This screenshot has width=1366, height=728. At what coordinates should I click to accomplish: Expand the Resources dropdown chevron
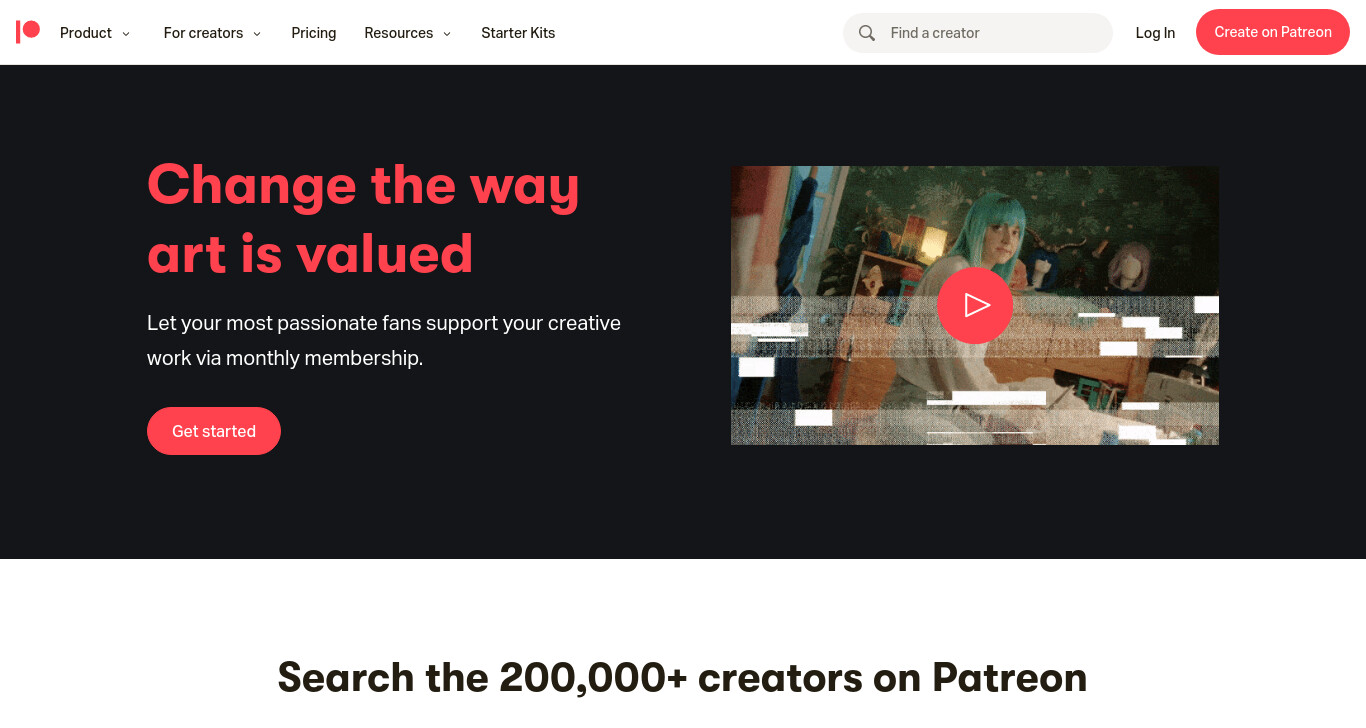tap(447, 34)
